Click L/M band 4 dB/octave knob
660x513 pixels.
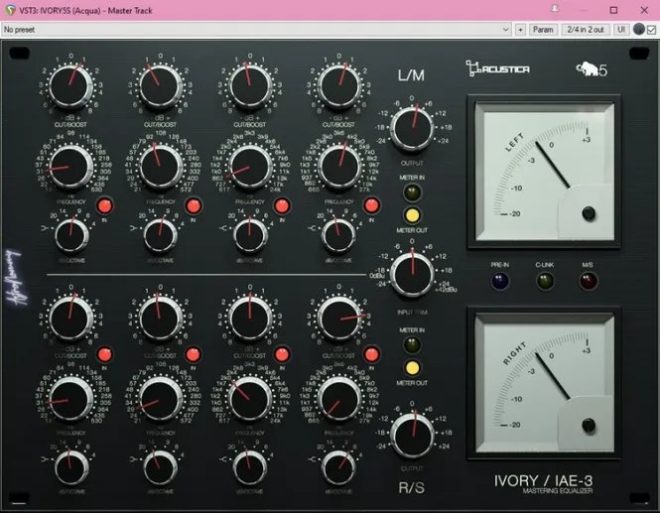click(338, 235)
